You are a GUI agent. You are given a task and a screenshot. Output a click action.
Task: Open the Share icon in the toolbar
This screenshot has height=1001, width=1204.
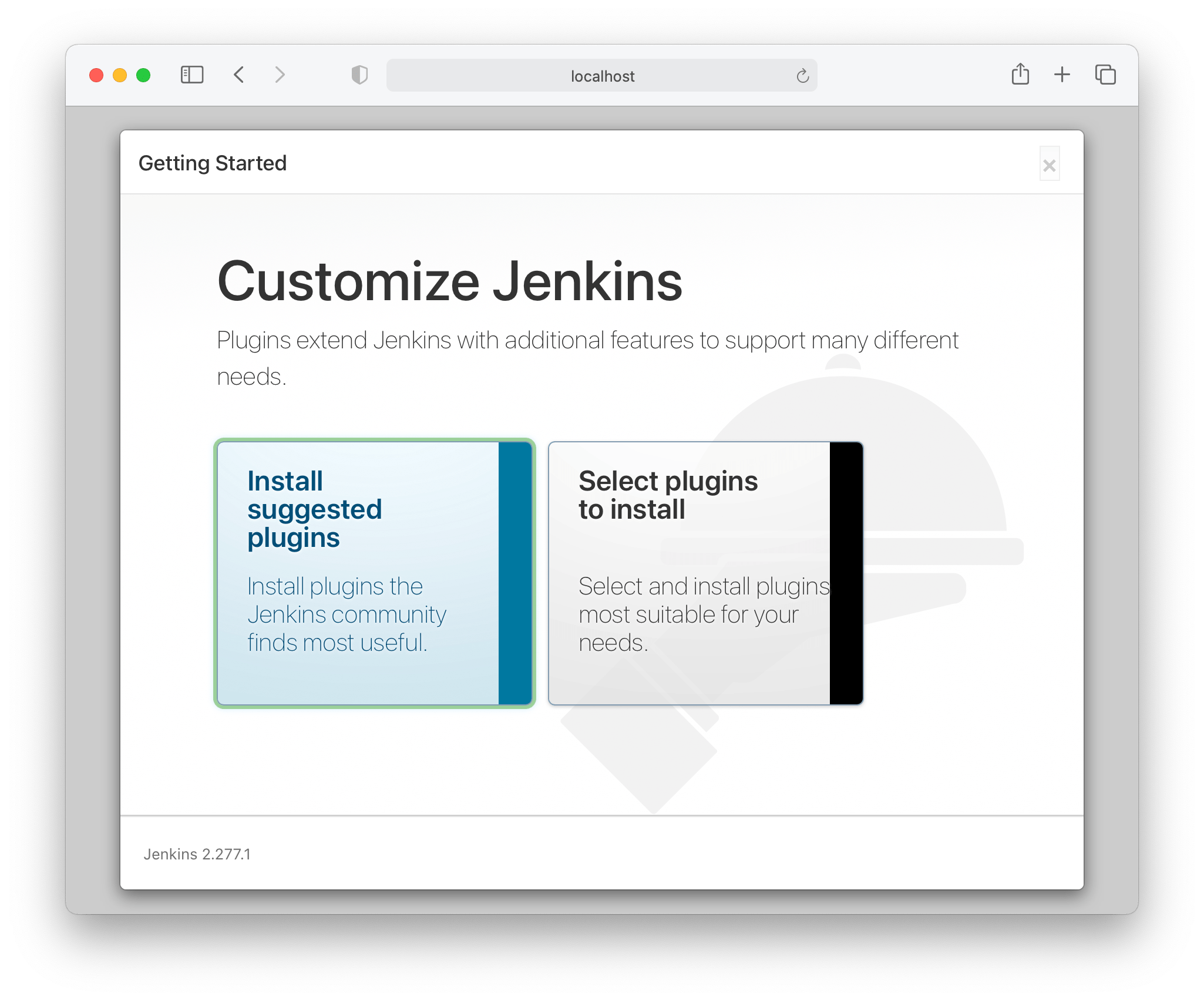[1020, 75]
